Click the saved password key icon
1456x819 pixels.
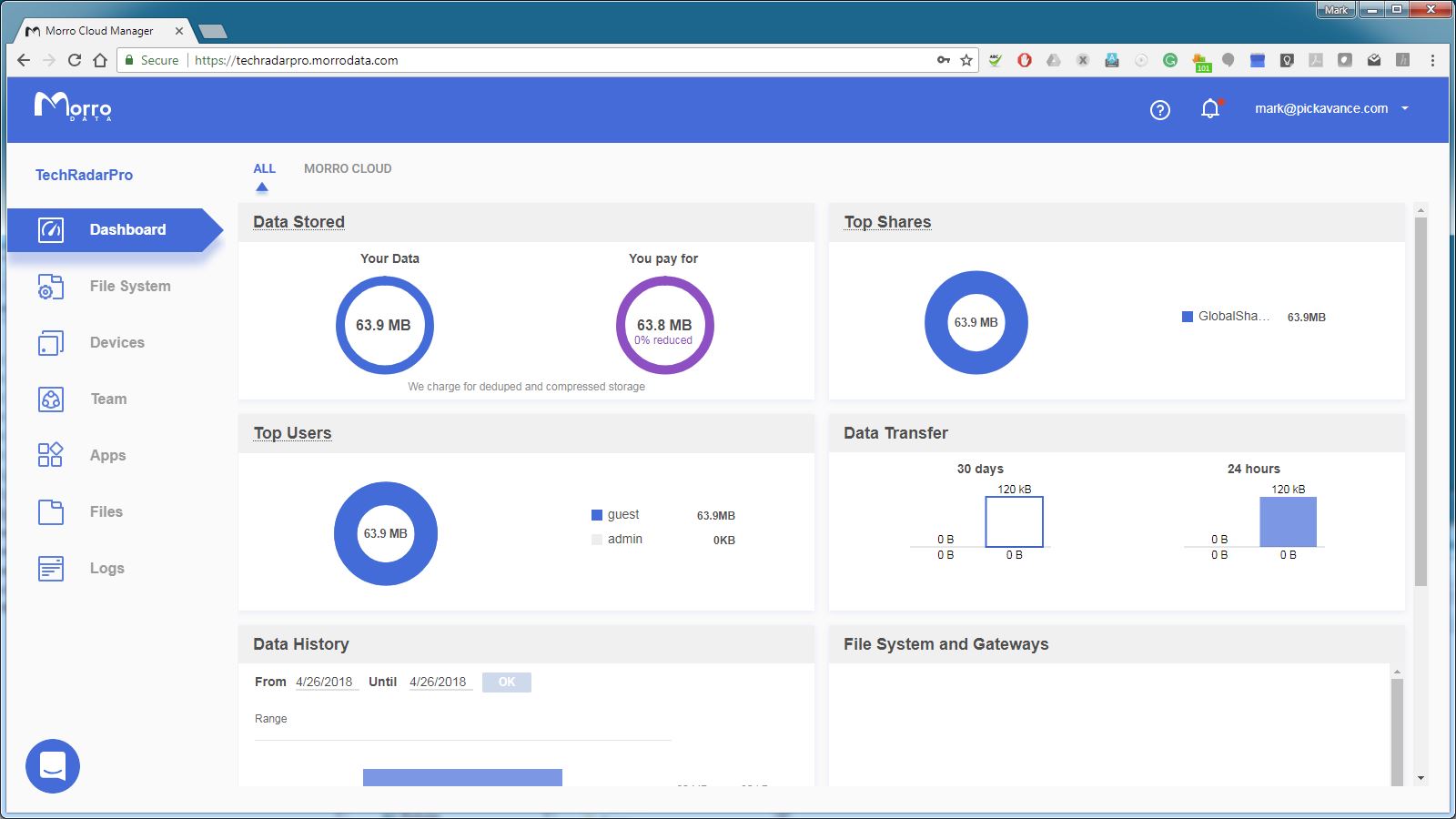tap(944, 60)
